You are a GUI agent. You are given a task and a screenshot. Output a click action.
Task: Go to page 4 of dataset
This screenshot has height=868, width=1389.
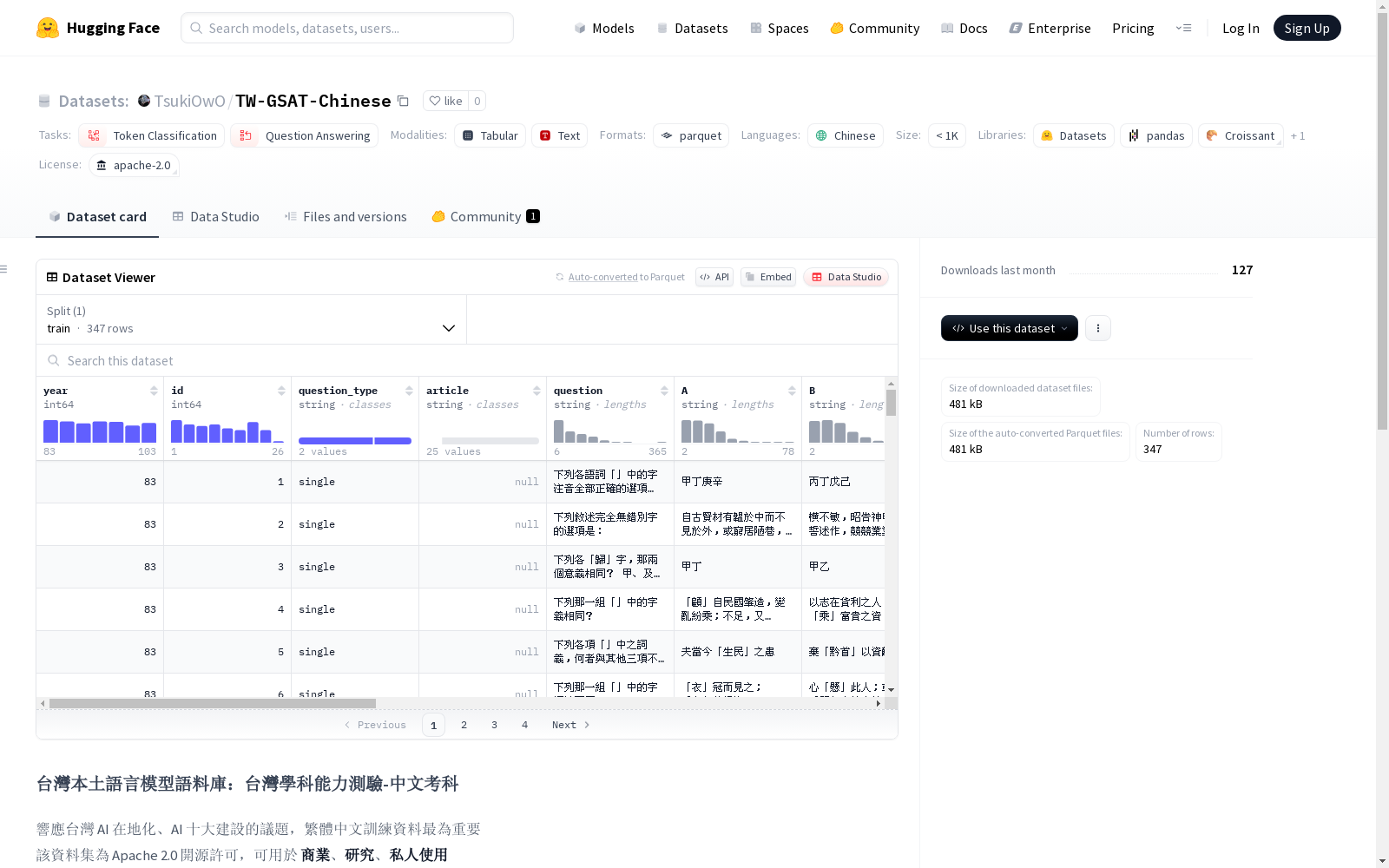point(524,725)
